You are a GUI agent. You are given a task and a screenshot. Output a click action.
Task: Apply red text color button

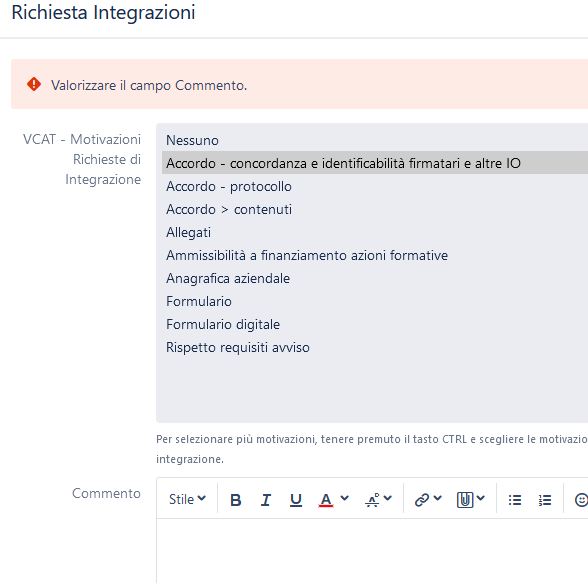[x=326, y=500]
